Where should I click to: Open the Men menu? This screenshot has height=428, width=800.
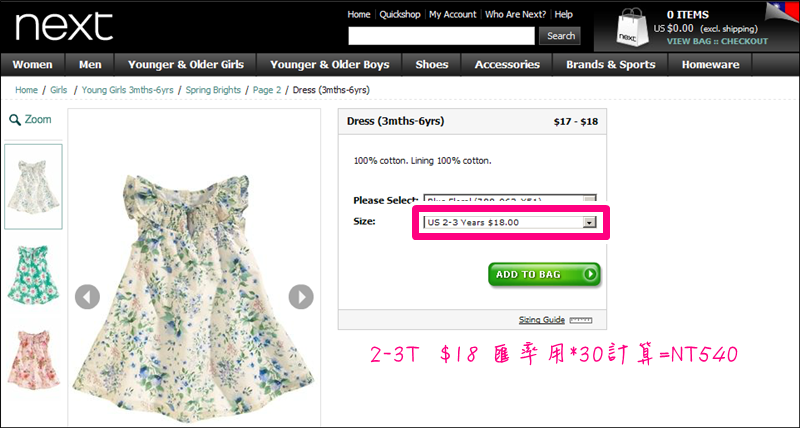tap(90, 65)
